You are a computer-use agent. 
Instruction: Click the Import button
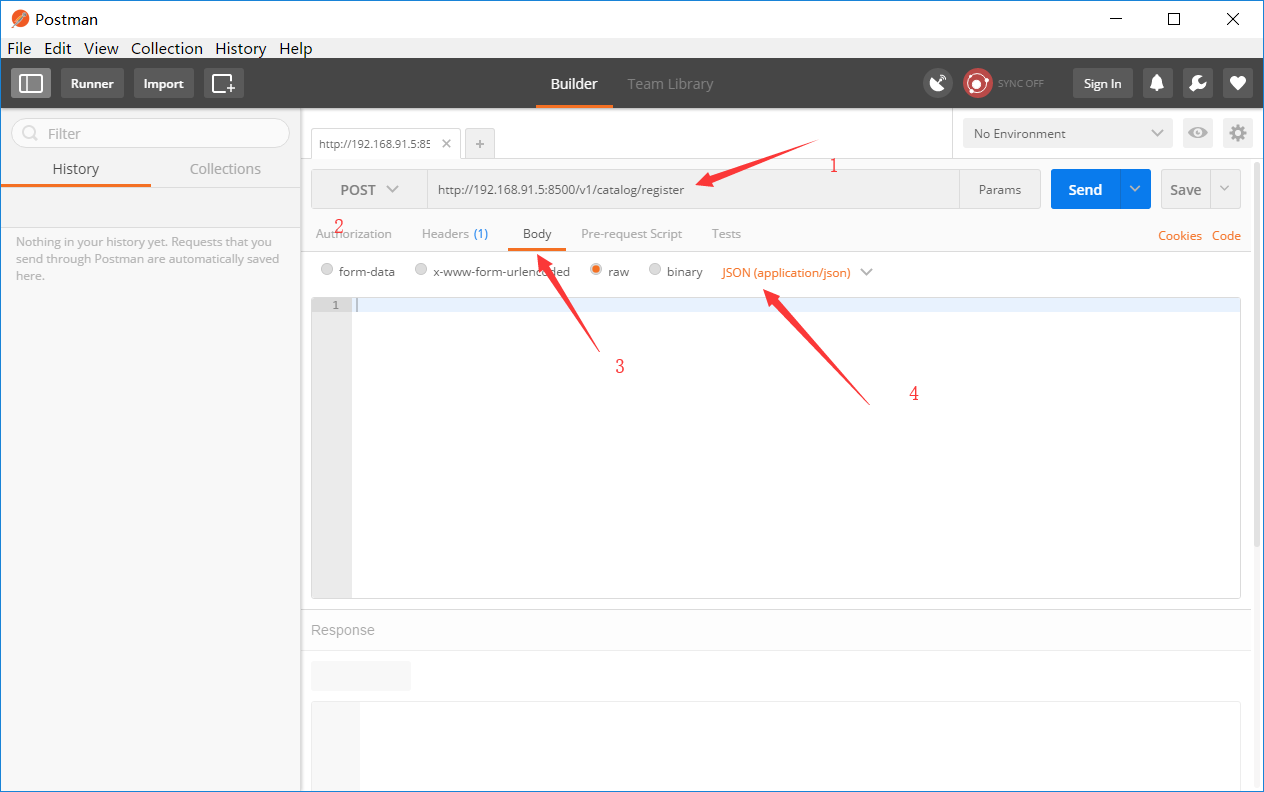(x=163, y=83)
